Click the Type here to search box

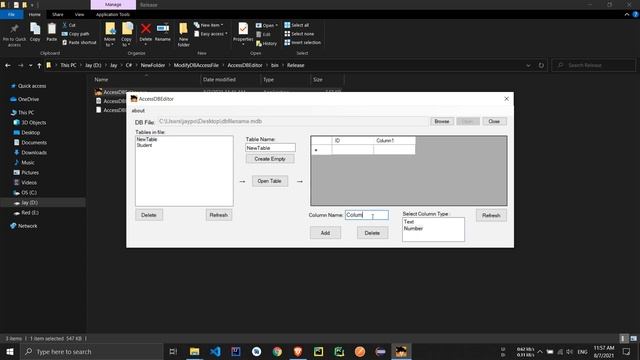pos(91,351)
